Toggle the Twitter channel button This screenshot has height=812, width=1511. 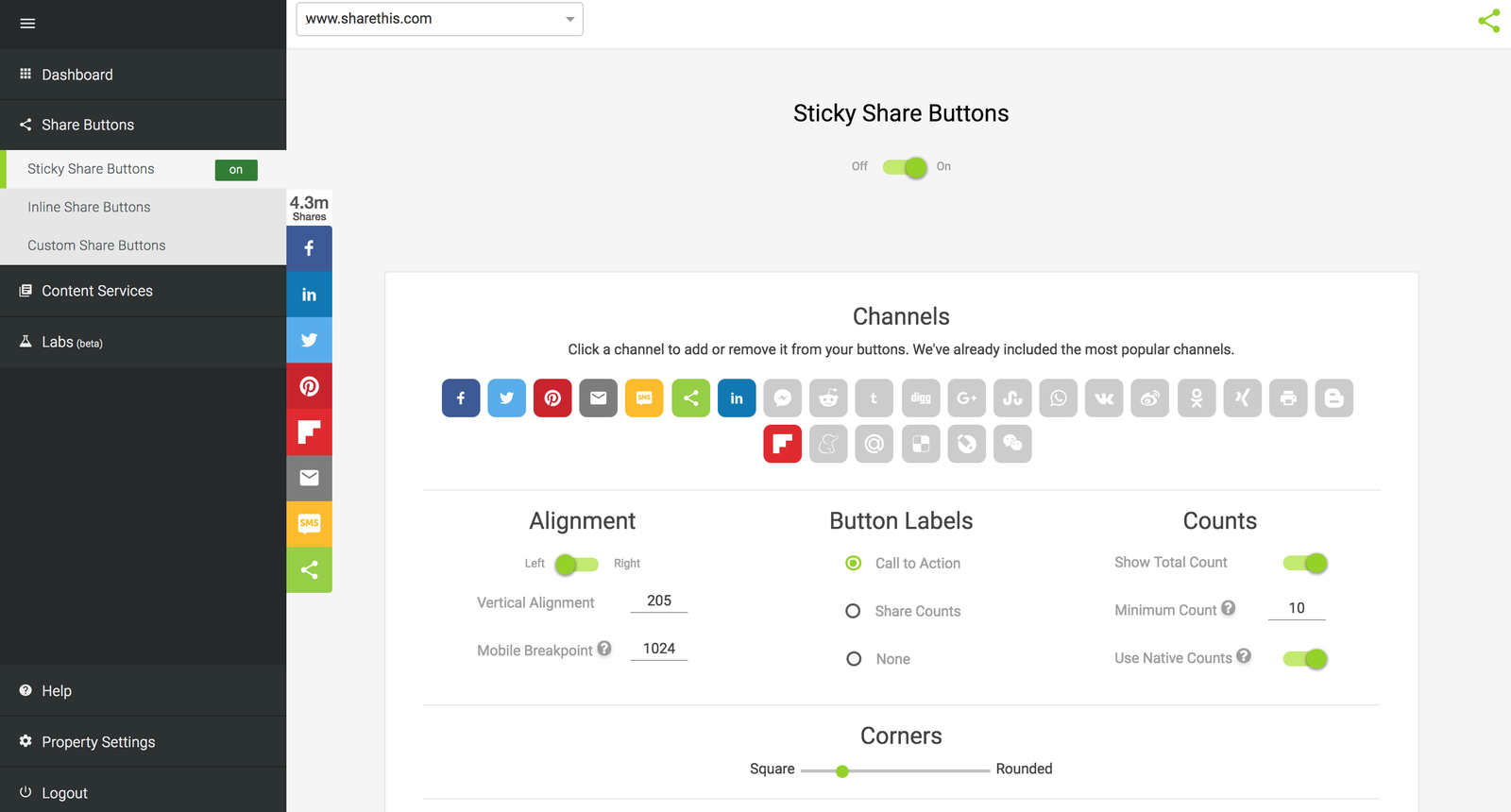507,398
